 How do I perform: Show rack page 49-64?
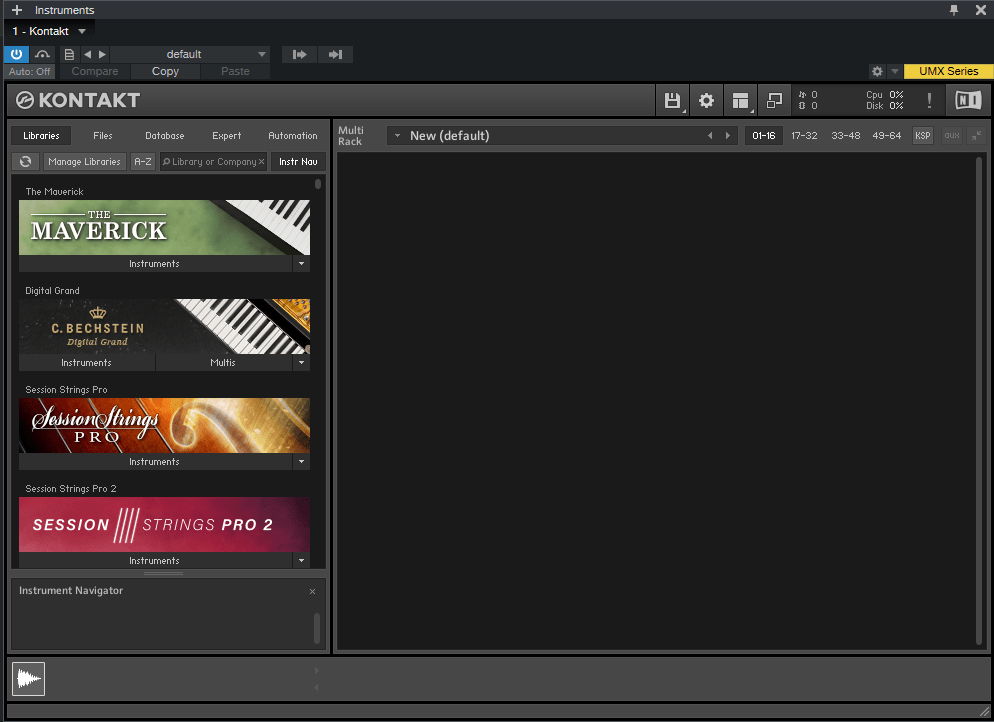pos(886,136)
